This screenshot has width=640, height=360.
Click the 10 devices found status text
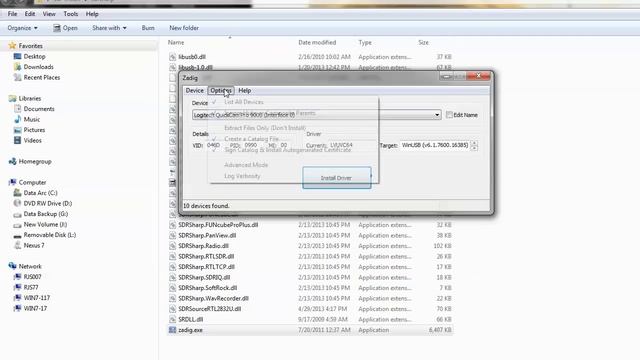206,206
